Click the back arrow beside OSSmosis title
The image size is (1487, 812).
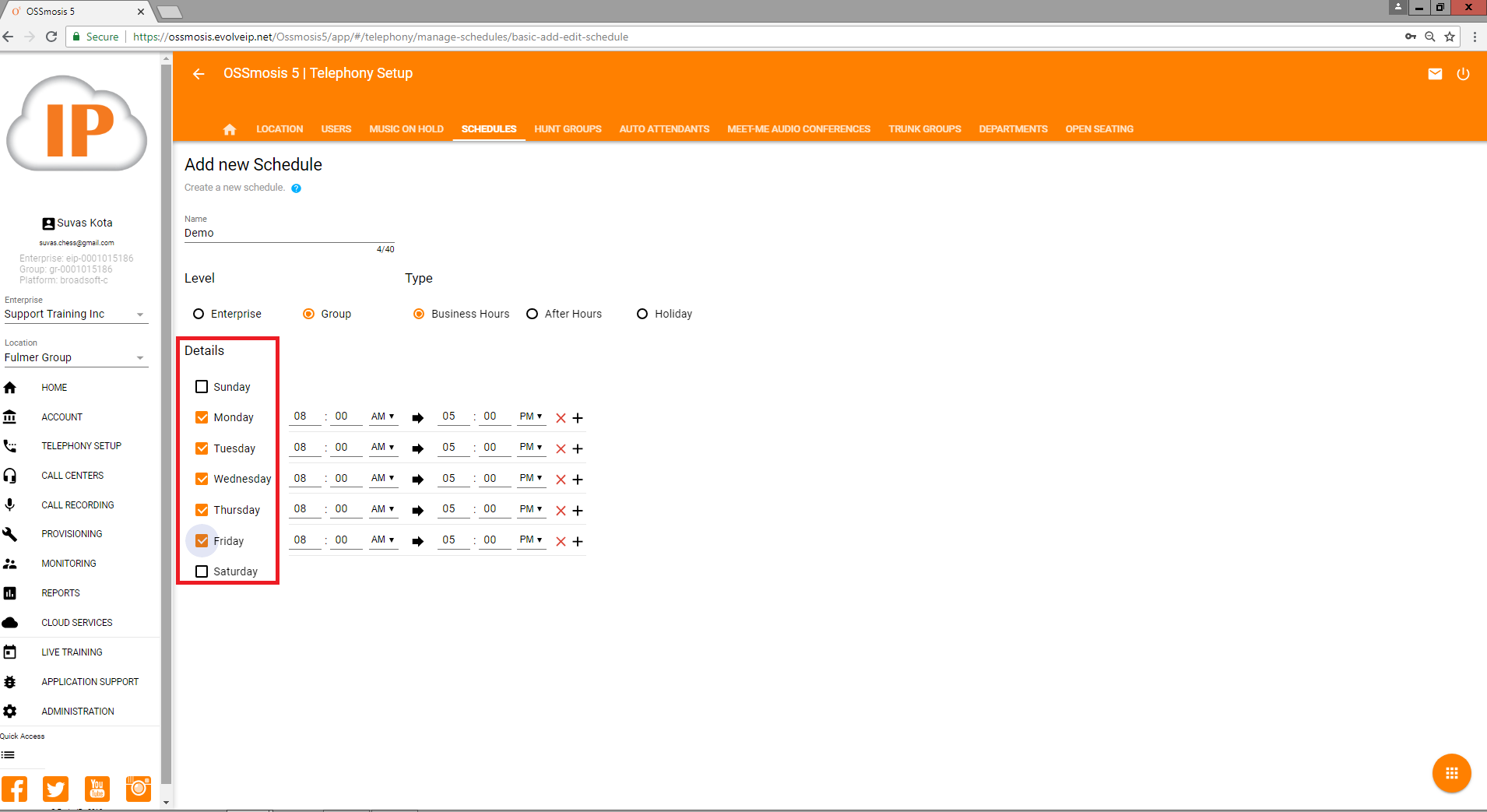coord(199,74)
